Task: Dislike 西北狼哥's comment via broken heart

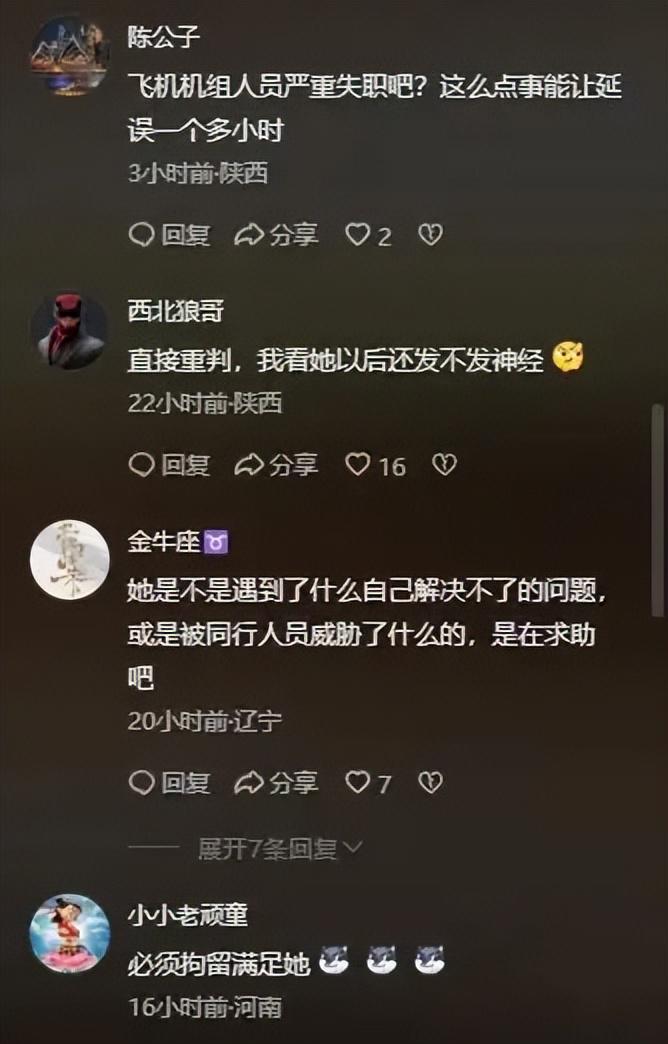Action: (x=444, y=465)
